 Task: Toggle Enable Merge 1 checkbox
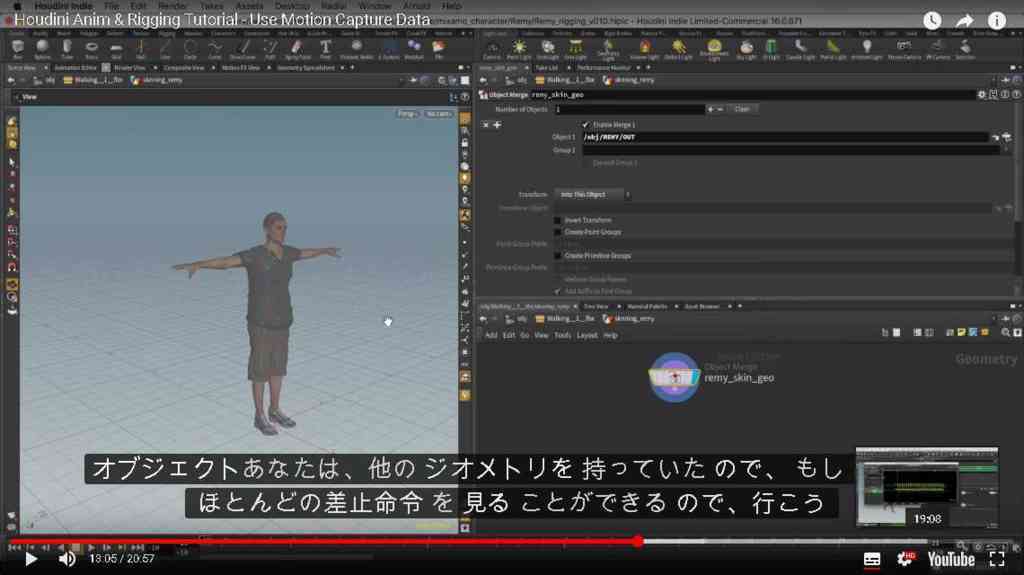pyautogui.click(x=585, y=124)
